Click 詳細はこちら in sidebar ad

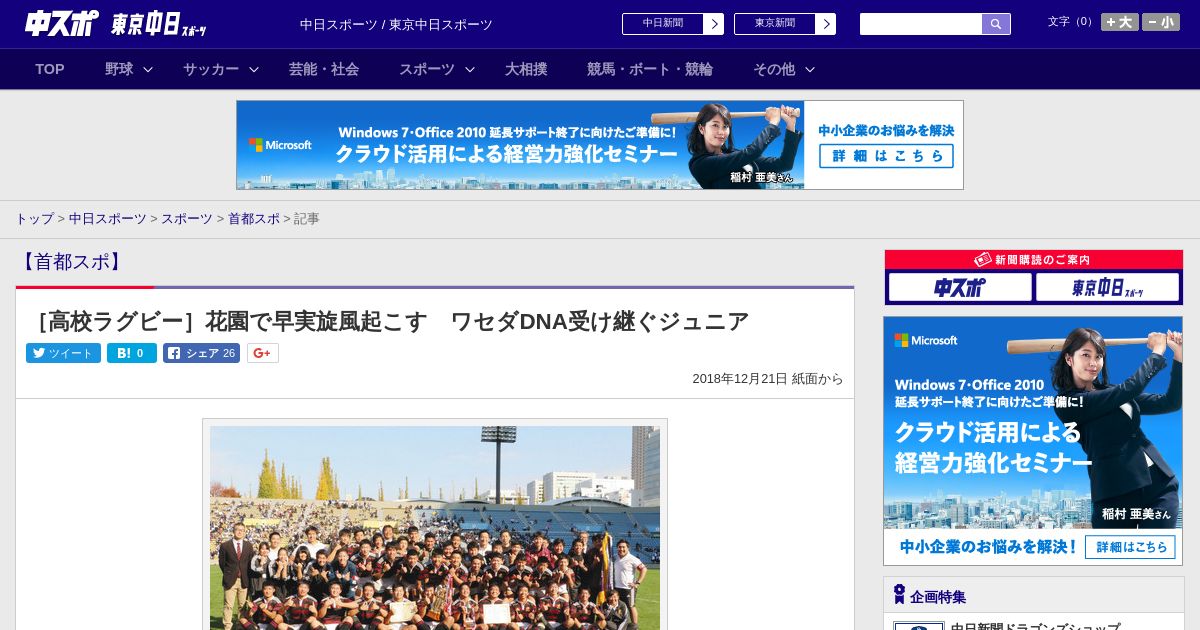tap(1131, 547)
